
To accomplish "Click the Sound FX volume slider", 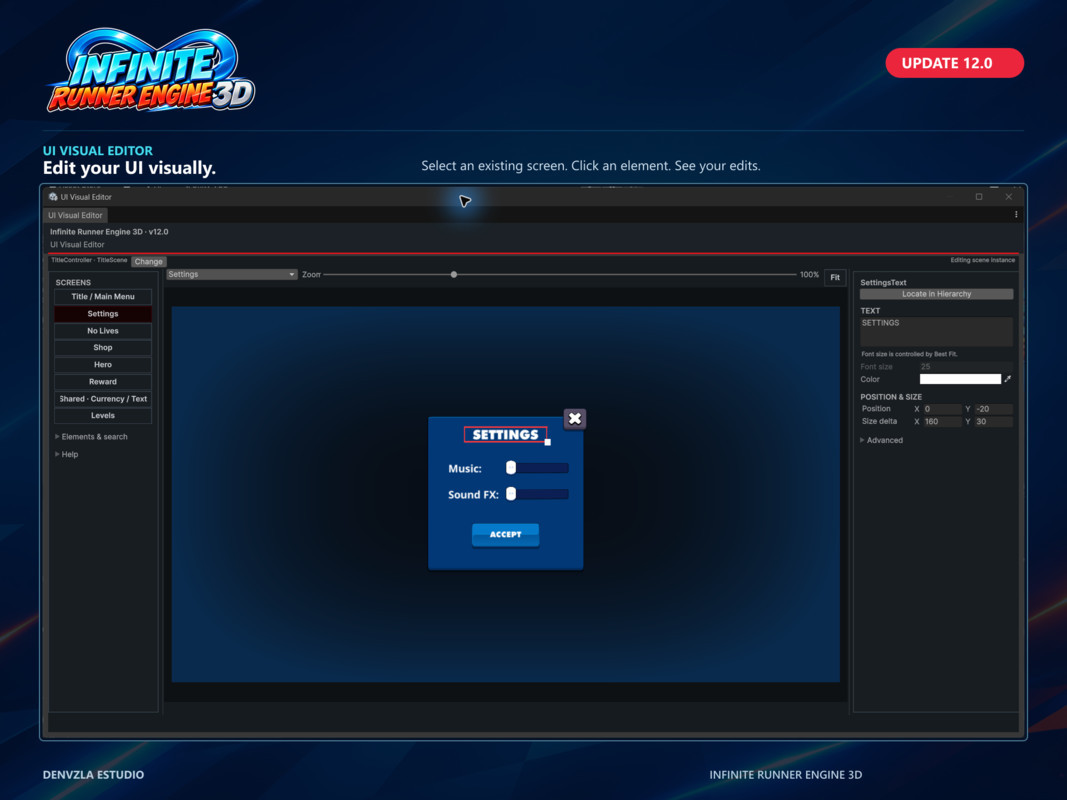I will pos(538,495).
